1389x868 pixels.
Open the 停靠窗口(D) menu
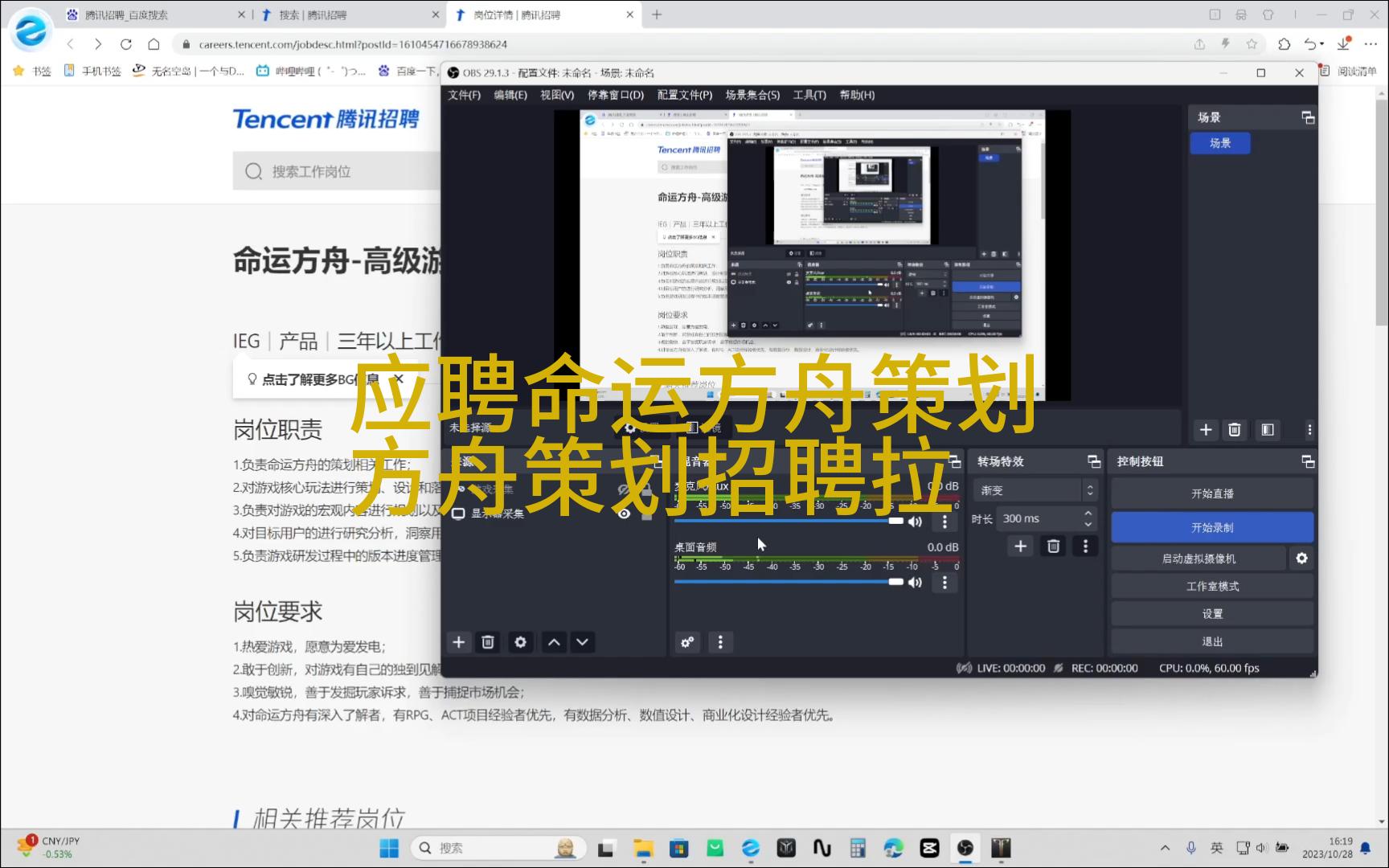pos(616,95)
